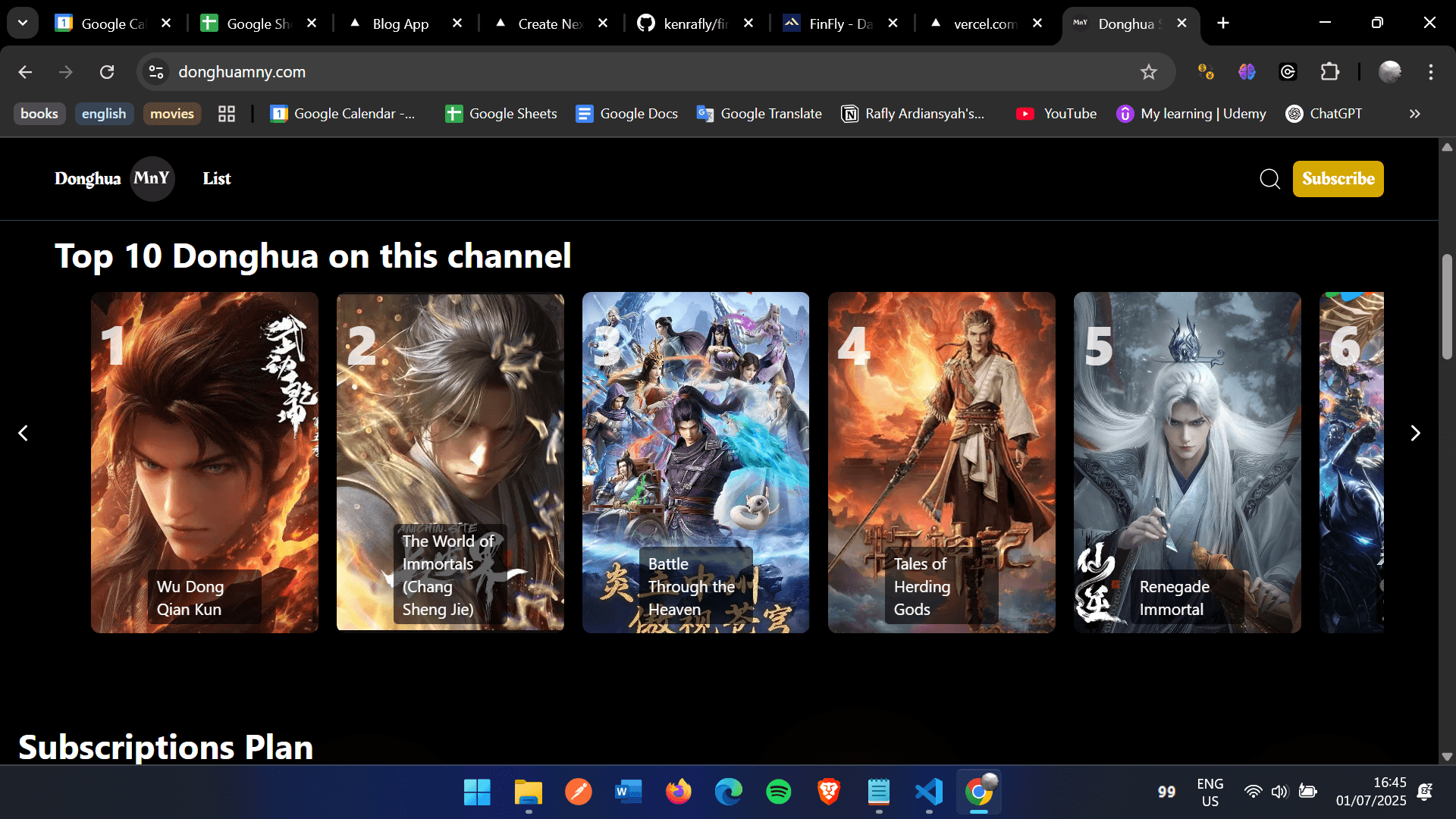Open the List navigation menu
Image resolution: width=1456 pixels, height=819 pixels.
pos(216,179)
